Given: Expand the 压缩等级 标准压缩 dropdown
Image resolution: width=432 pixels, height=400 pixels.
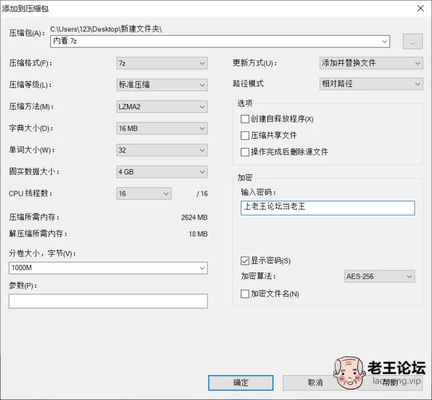Looking at the screenshot, I should (x=162, y=85).
